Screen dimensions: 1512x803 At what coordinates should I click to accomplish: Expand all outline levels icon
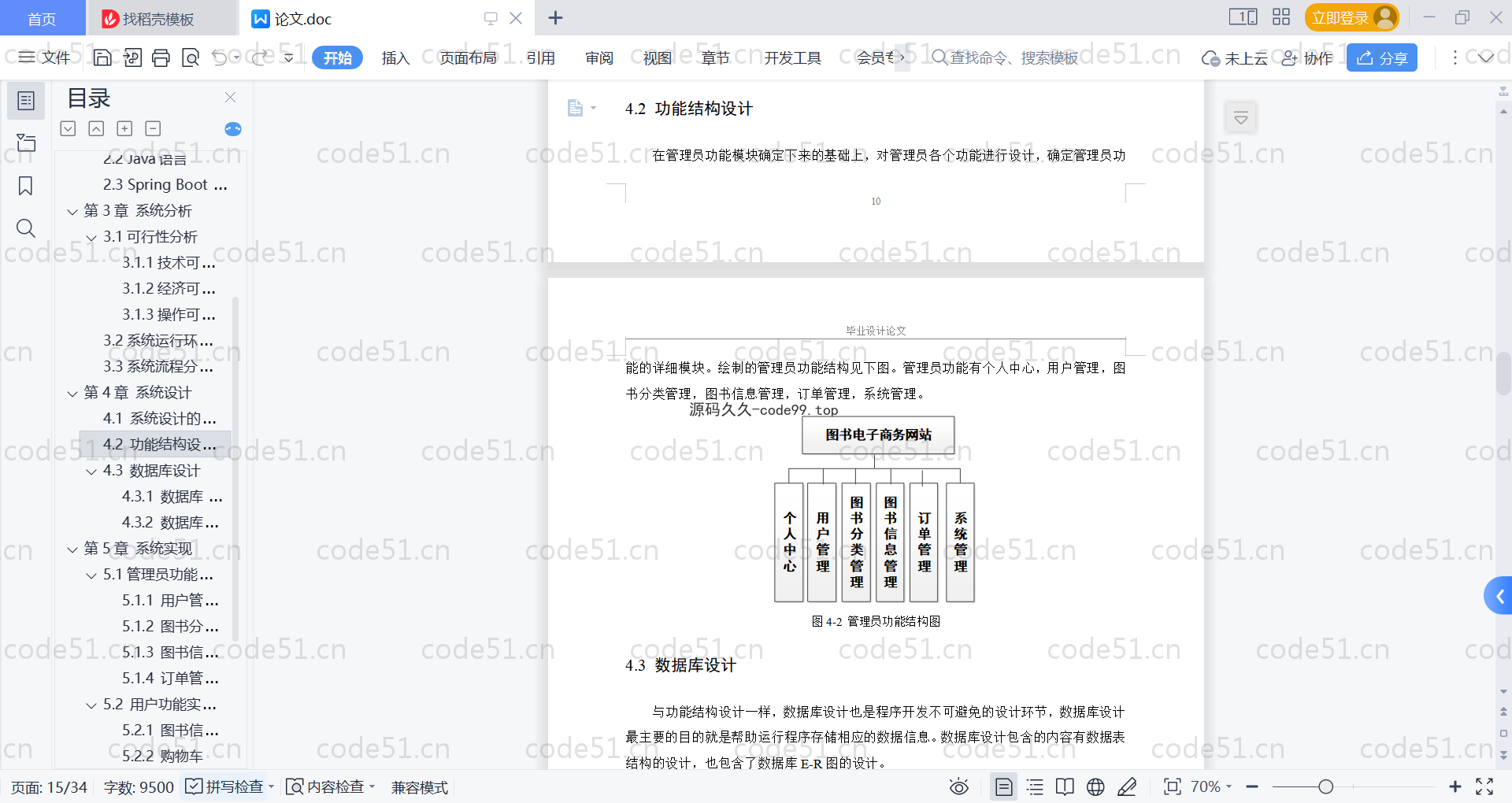pyautogui.click(x=69, y=128)
